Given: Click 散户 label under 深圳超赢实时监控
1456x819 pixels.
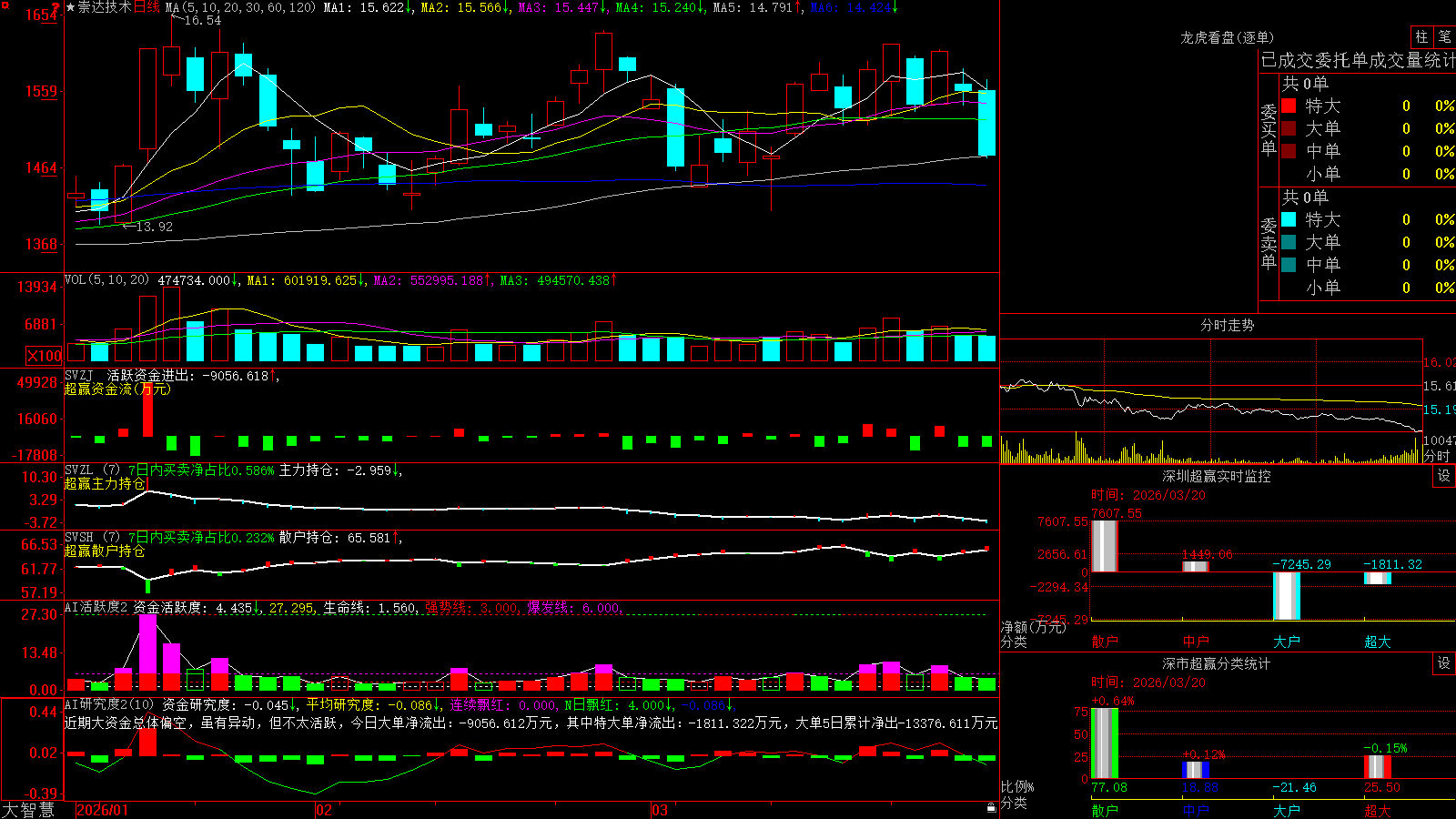Looking at the screenshot, I should (x=1104, y=642).
